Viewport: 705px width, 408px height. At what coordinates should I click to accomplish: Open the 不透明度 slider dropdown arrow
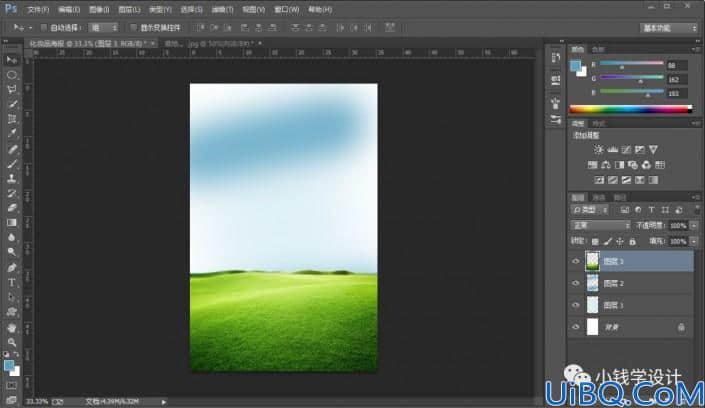pos(694,226)
